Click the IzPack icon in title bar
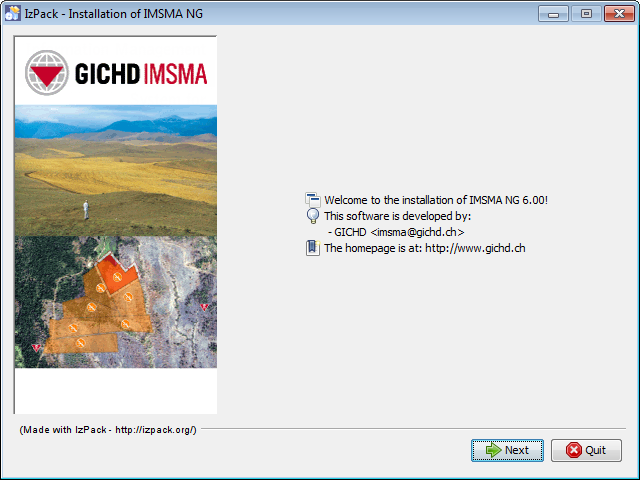Image resolution: width=640 pixels, height=480 pixels. [12, 13]
